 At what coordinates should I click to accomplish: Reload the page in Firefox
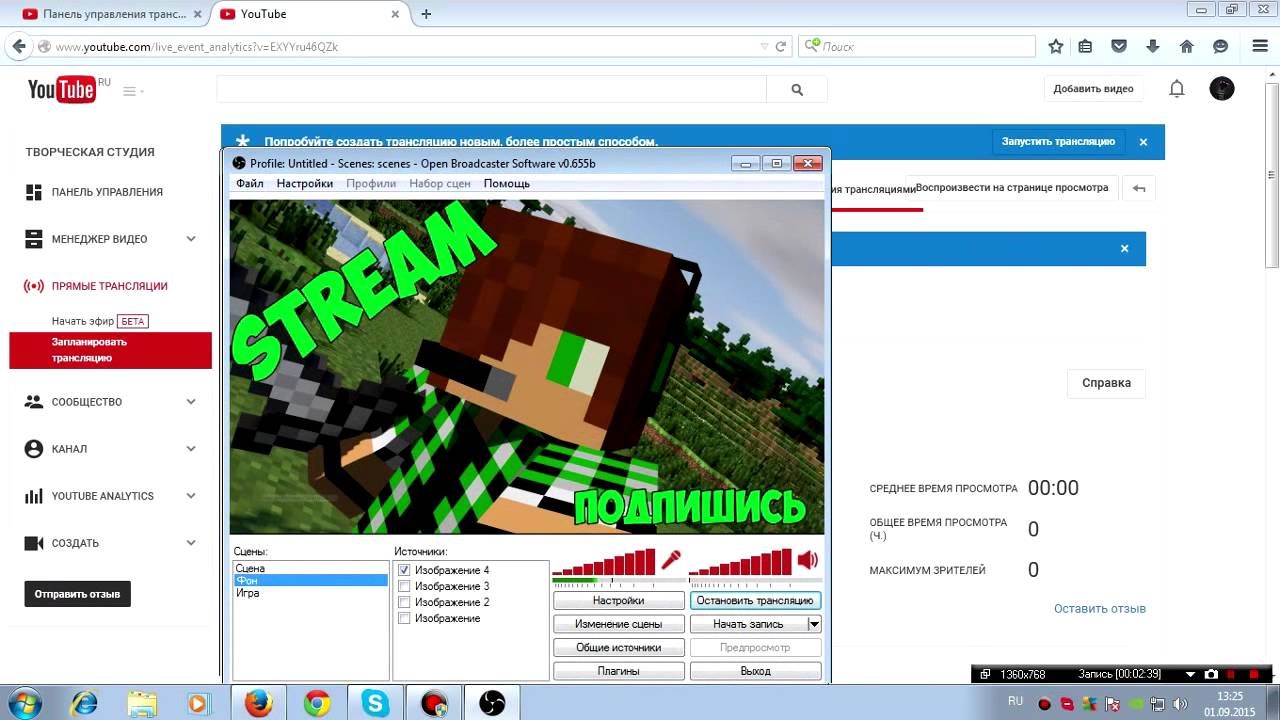coord(781,46)
